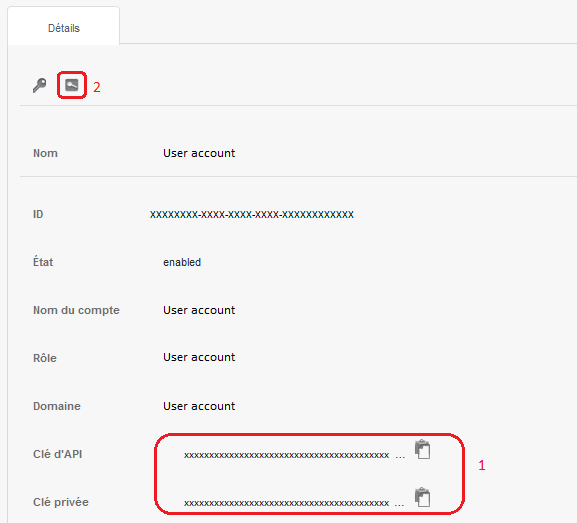Click the Domaine label
Screen dimensions: 577x523
point(57,406)
